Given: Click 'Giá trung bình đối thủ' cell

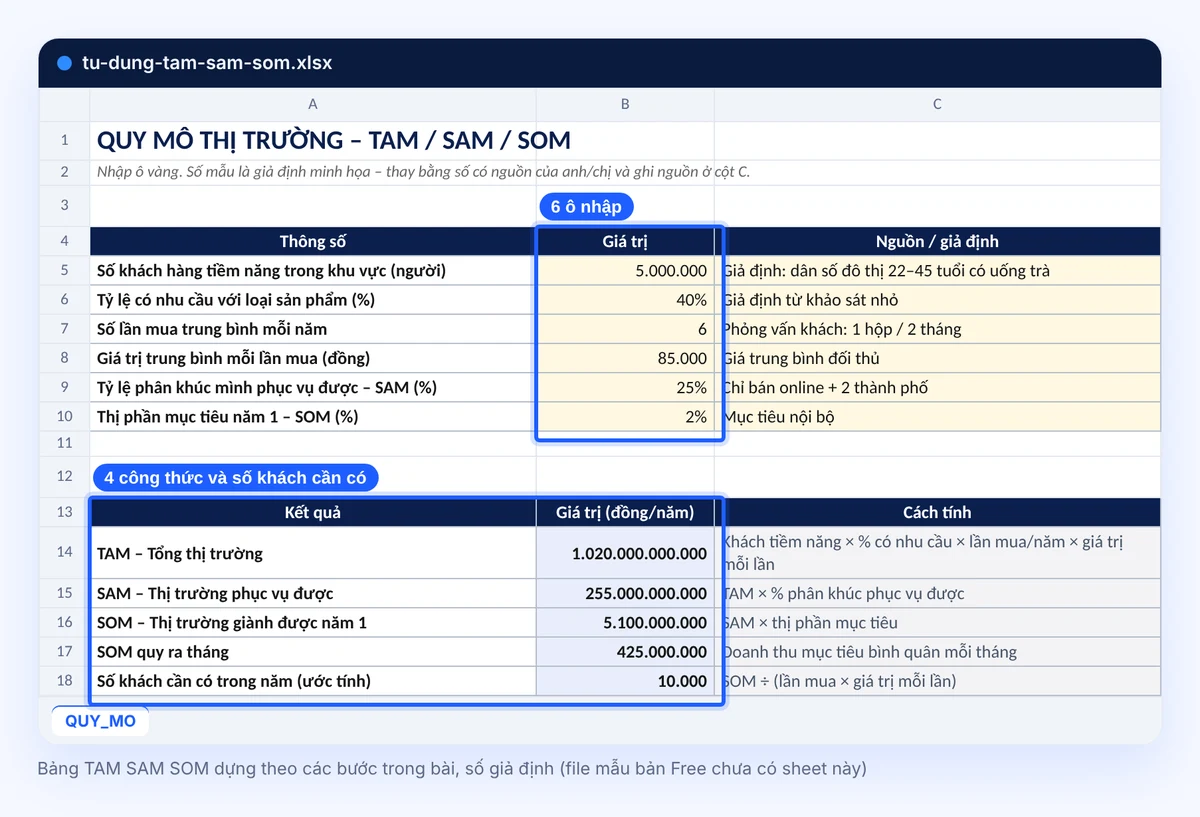Looking at the screenshot, I should tap(937, 358).
